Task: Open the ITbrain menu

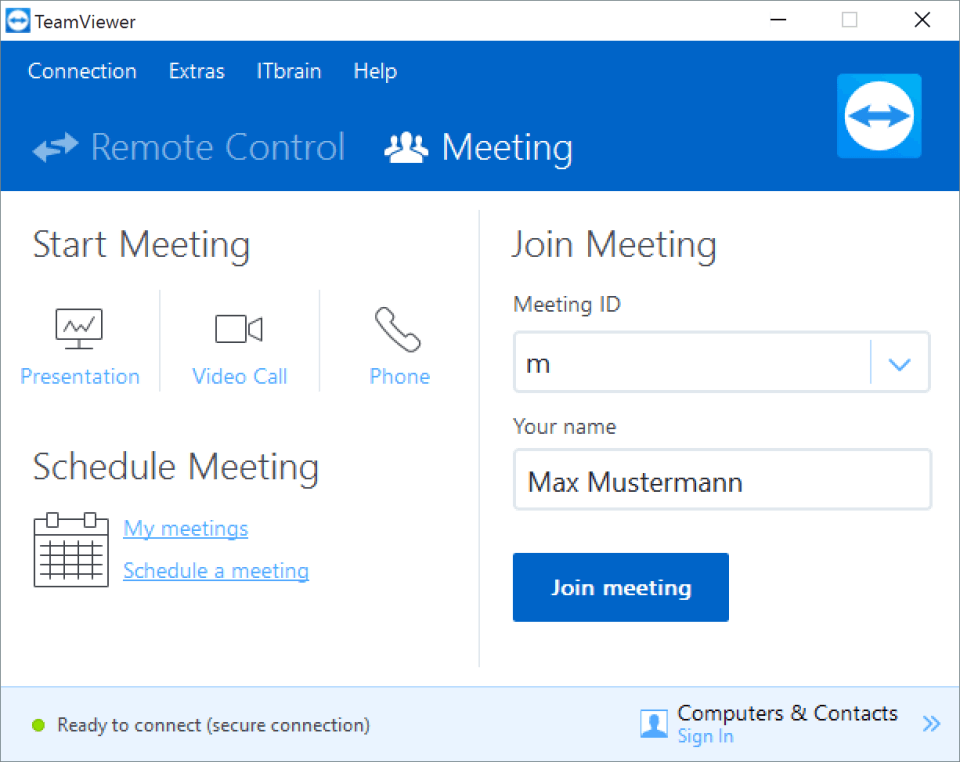Action: pos(289,71)
